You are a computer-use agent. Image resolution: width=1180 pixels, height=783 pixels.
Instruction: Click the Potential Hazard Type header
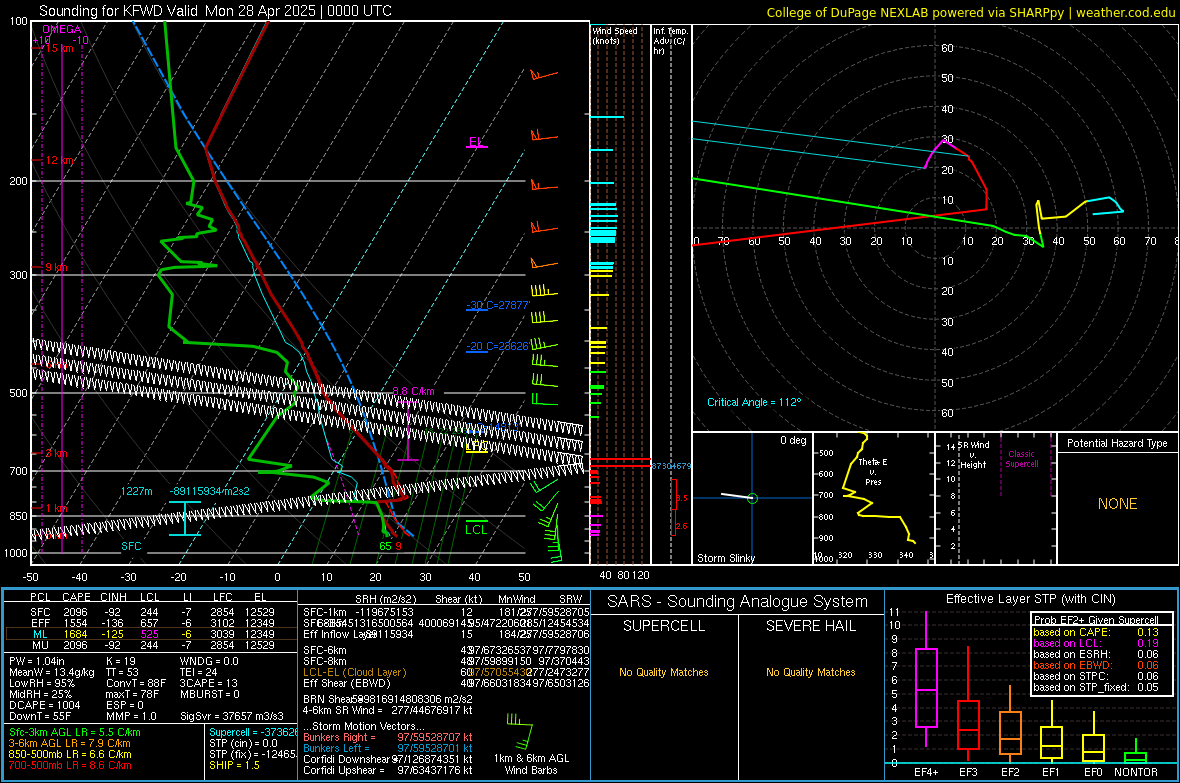tap(1118, 443)
